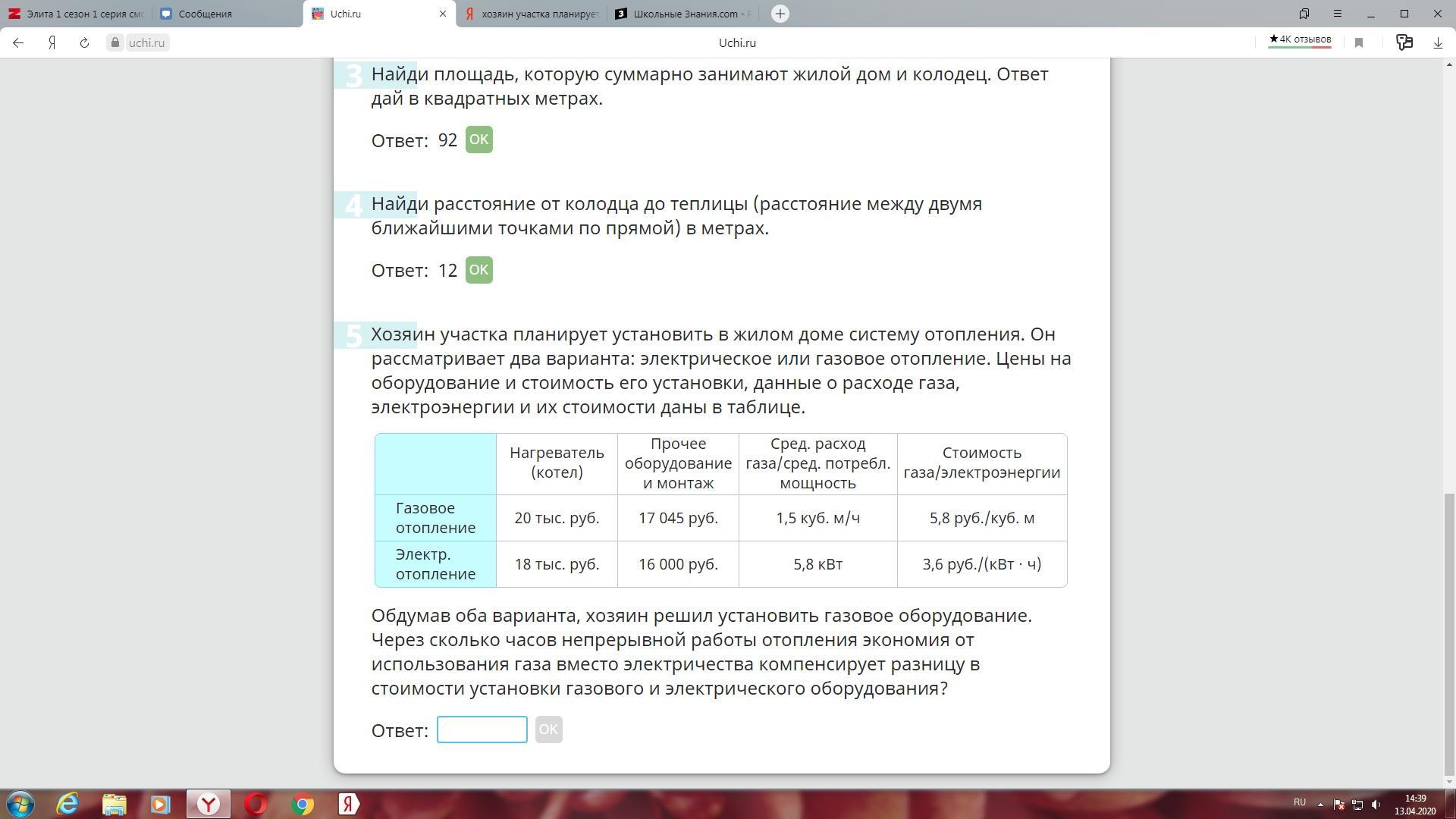Open the 4K отзывов site rating
Image resolution: width=1456 pixels, height=819 pixels.
(x=1300, y=40)
